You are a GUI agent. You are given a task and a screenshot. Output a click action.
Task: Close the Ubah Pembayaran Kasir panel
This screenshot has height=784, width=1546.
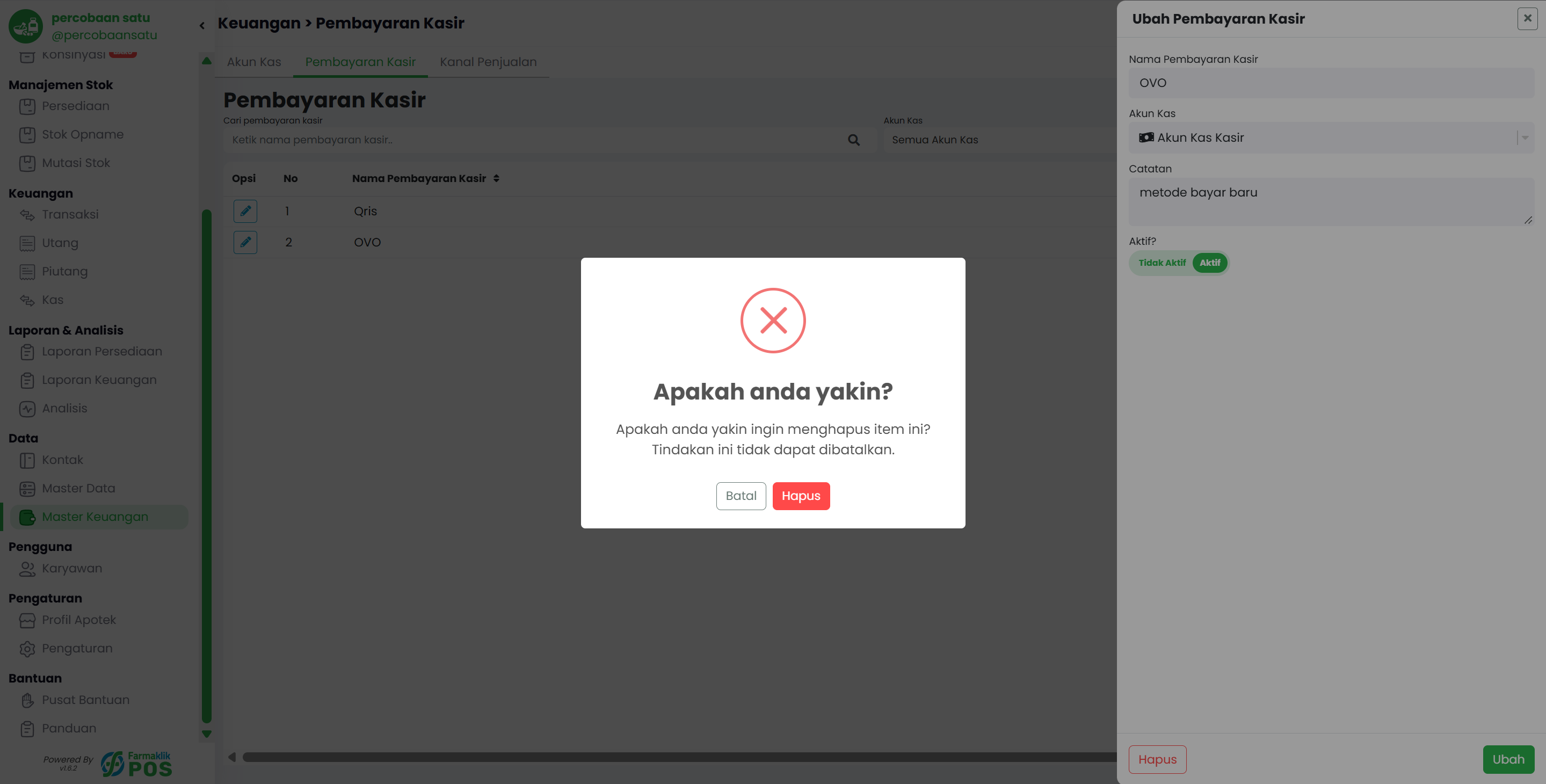tap(1527, 19)
